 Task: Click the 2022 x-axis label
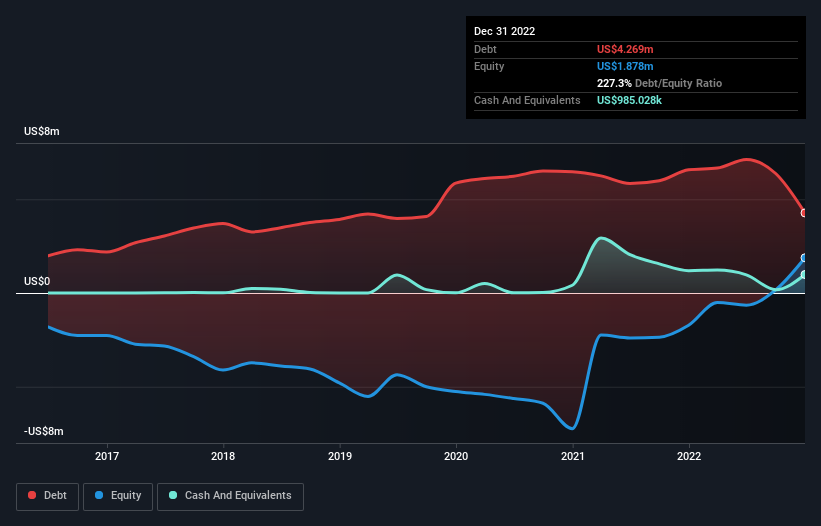click(689, 456)
